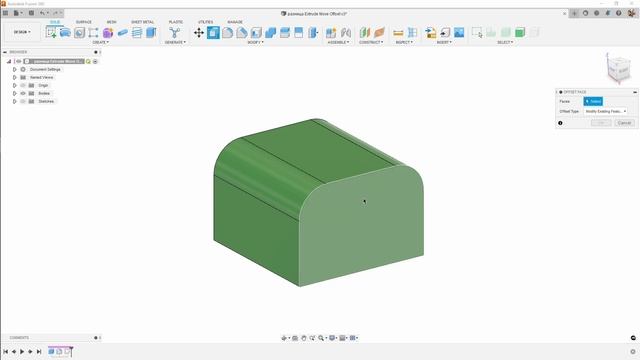This screenshot has height=360, width=640.
Task: Click the Insert SVG/Decal icon
Action: pyautogui.click(x=445, y=33)
